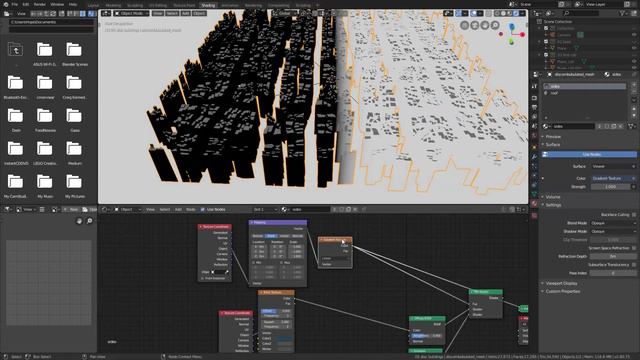
Task: Expand the Viewport Display panel
Action: pyautogui.click(x=561, y=283)
